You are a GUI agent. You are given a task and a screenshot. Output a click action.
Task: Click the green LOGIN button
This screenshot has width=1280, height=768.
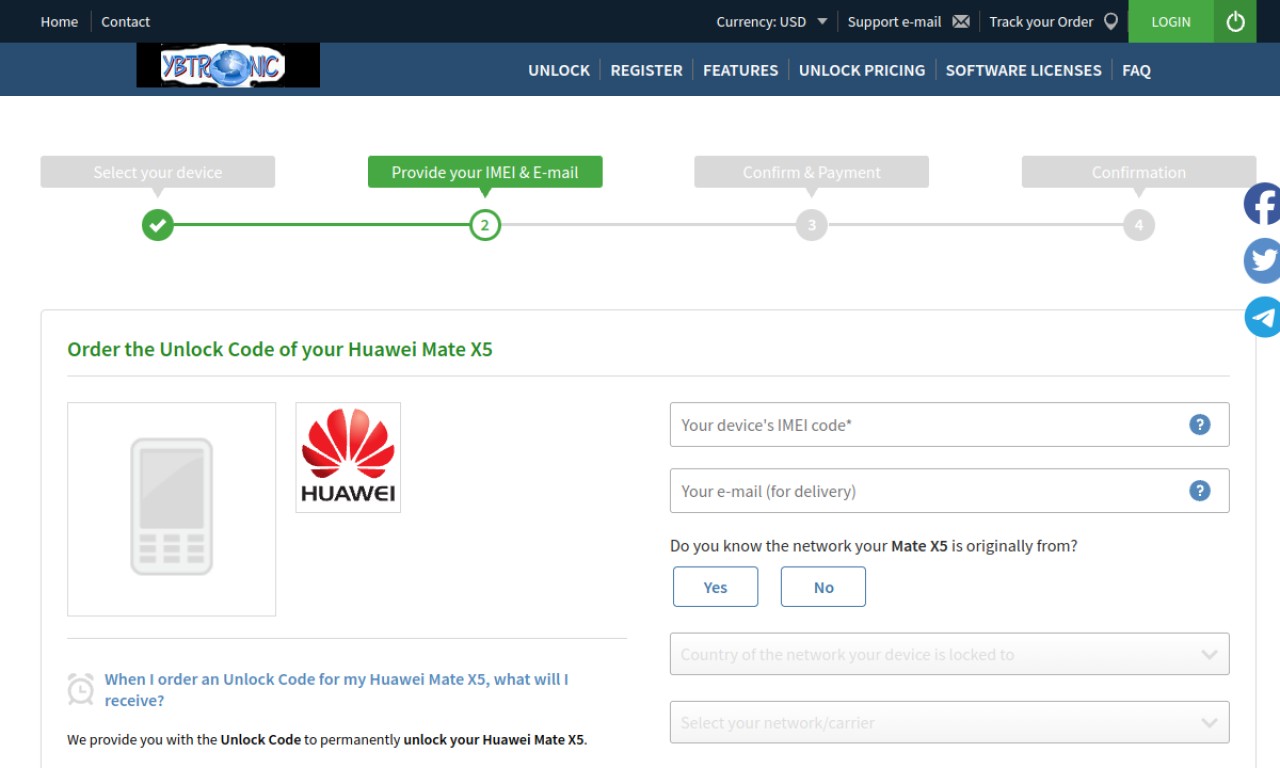click(1171, 21)
